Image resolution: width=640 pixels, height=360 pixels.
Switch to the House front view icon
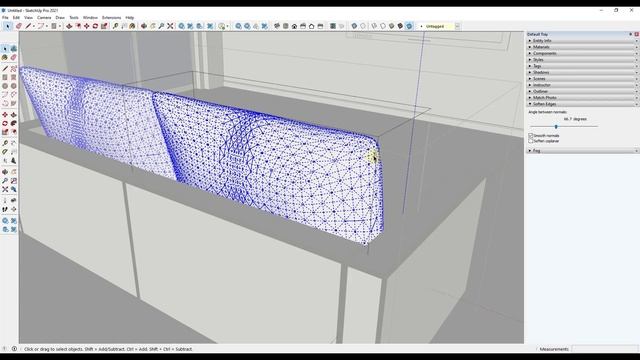coord(294,26)
